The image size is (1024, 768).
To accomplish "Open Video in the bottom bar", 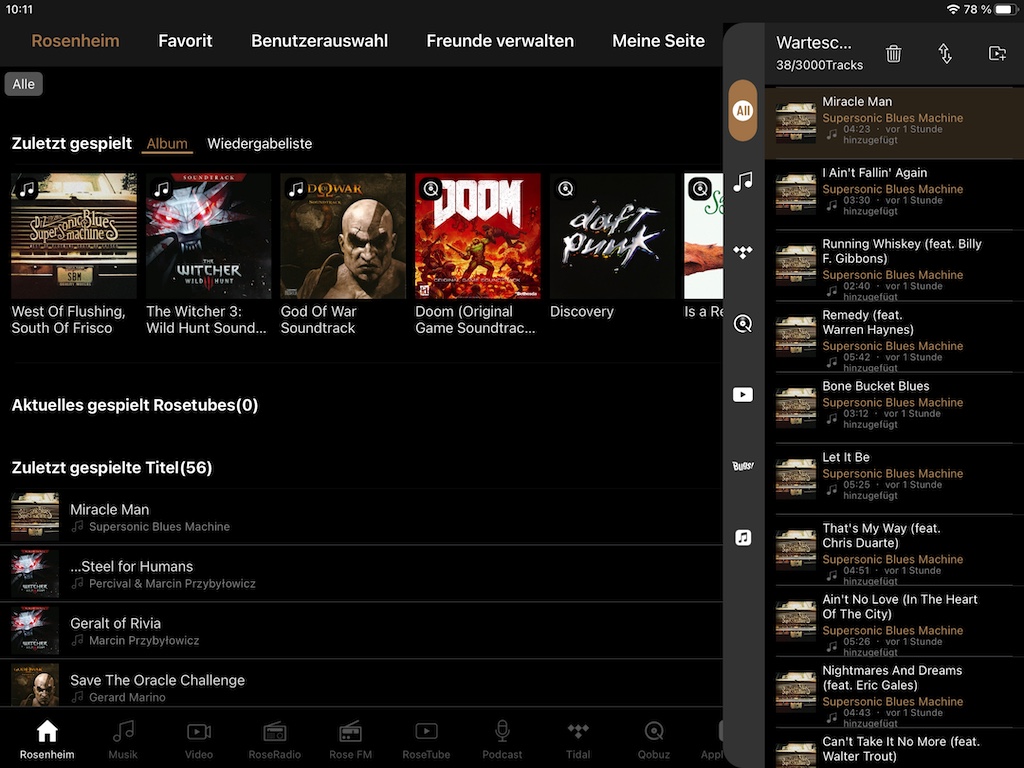I will pyautogui.click(x=199, y=740).
